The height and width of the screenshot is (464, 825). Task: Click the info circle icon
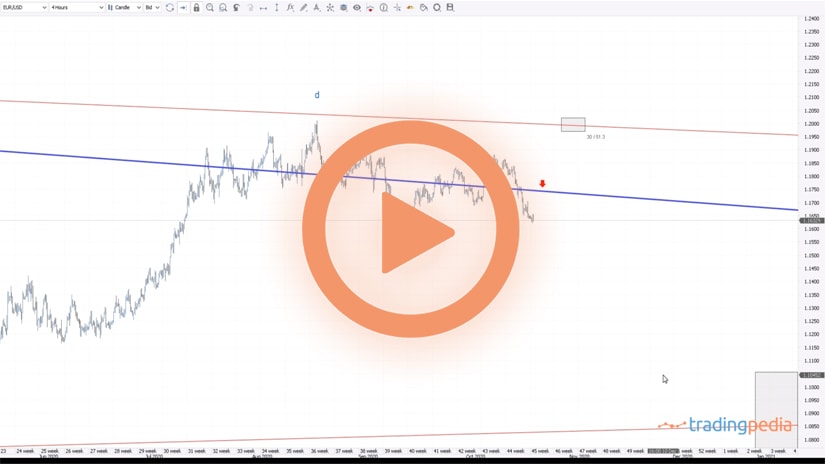pyautogui.click(x=384, y=7)
